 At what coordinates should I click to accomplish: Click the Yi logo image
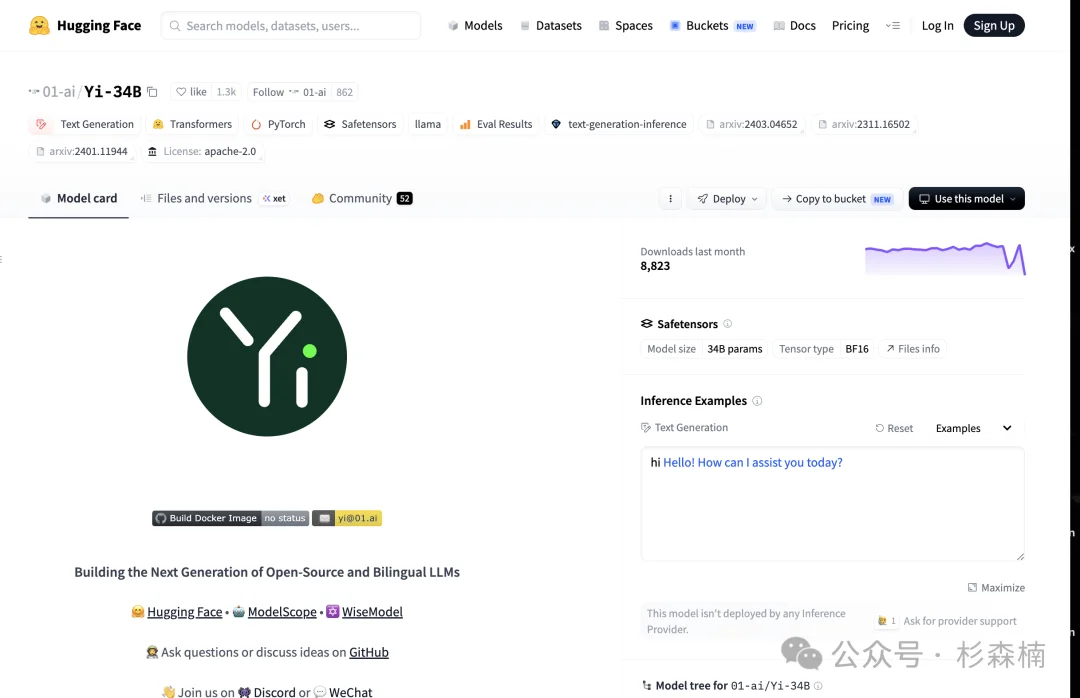click(267, 356)
